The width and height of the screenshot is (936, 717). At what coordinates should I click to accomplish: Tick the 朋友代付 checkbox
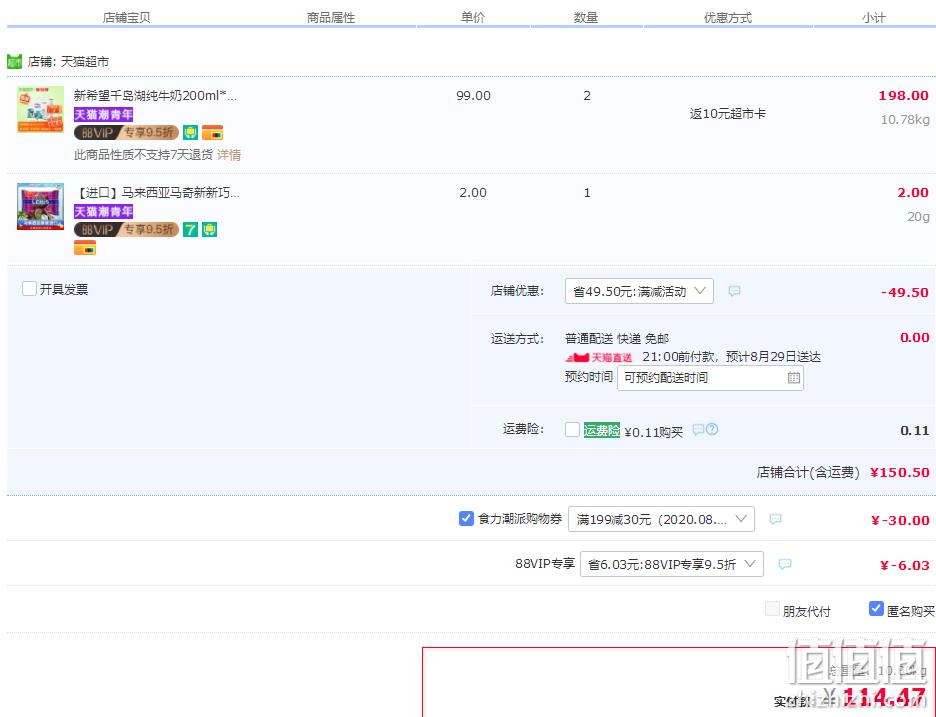click(x=772, y=609)
